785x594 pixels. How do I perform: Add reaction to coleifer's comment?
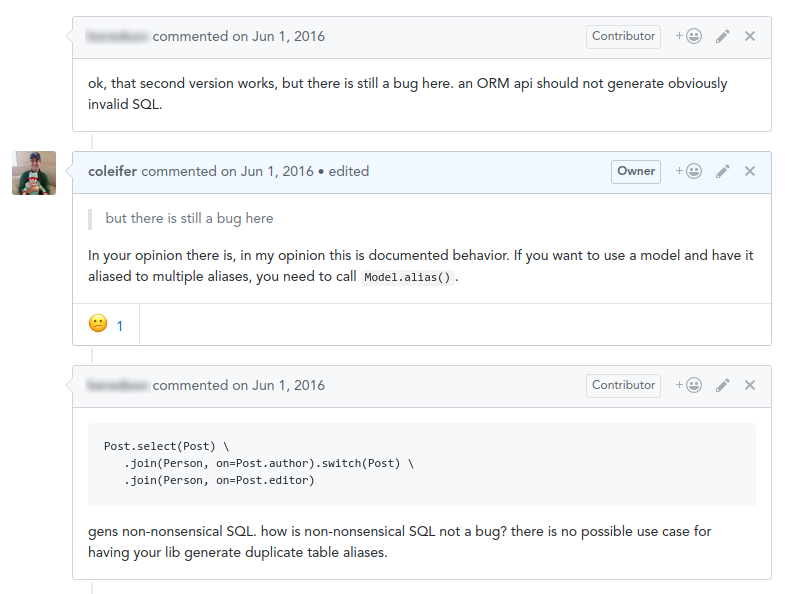(x=688, y=171)
